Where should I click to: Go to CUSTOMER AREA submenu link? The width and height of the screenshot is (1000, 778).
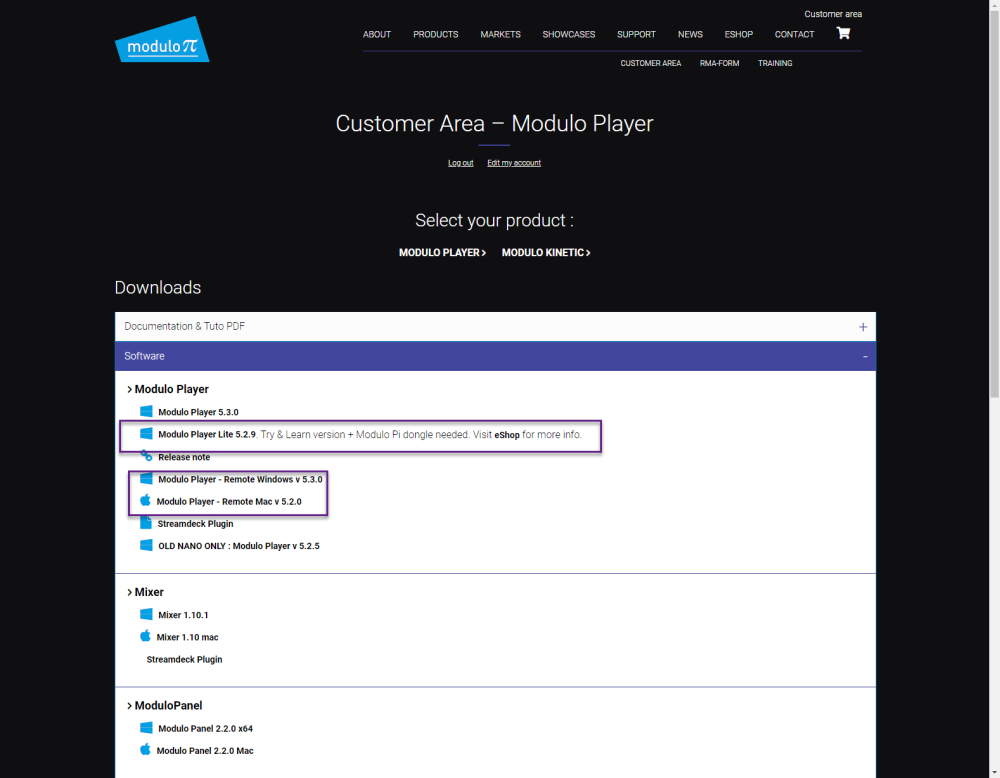(651, 63)
